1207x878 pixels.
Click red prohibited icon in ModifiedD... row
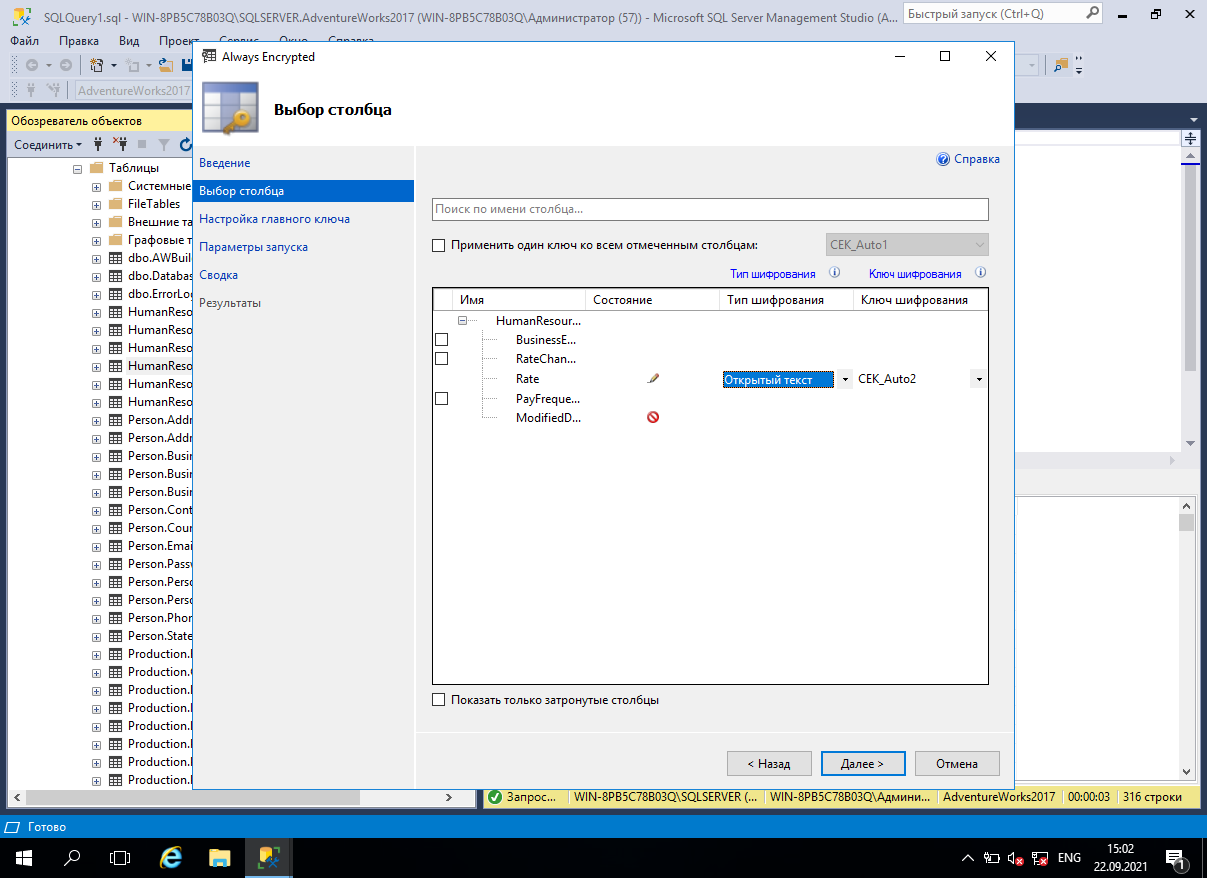point(653,417)
